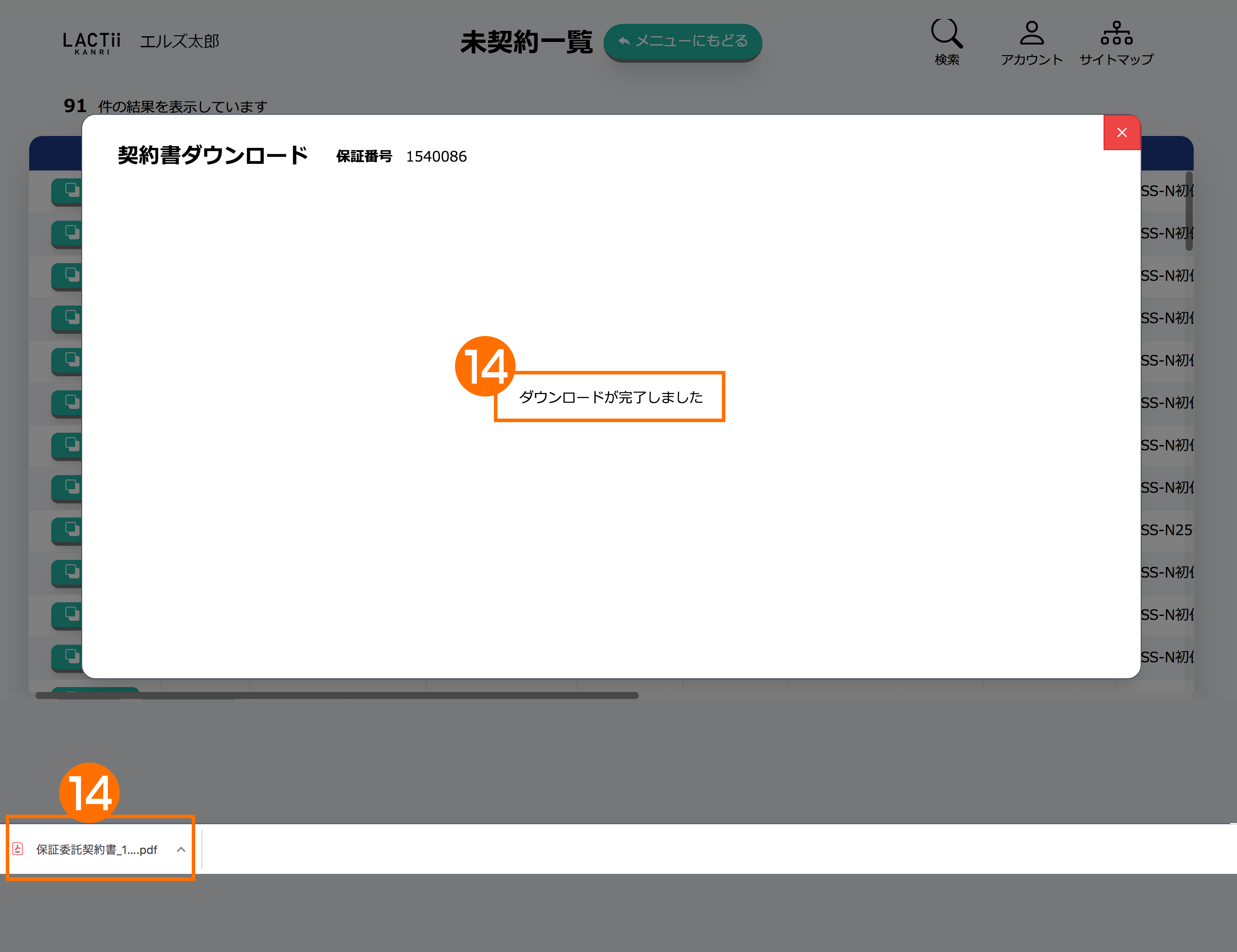
Task: Click the vertical scrollbar on the right of the table
Action: click(1189, 211)
